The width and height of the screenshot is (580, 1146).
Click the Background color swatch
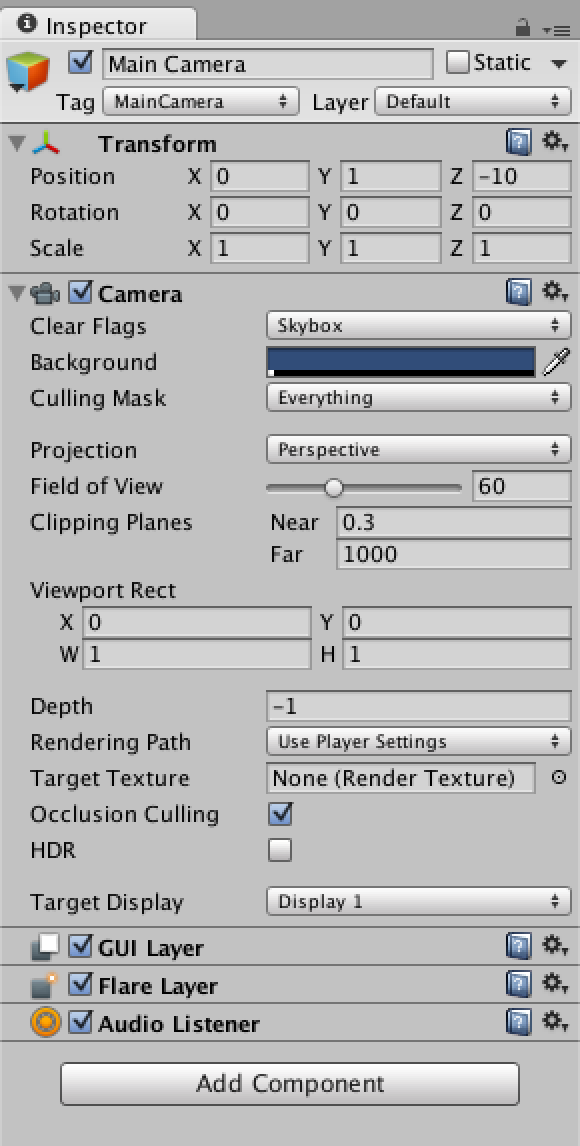pyautogui.click(x=401, y=363)
